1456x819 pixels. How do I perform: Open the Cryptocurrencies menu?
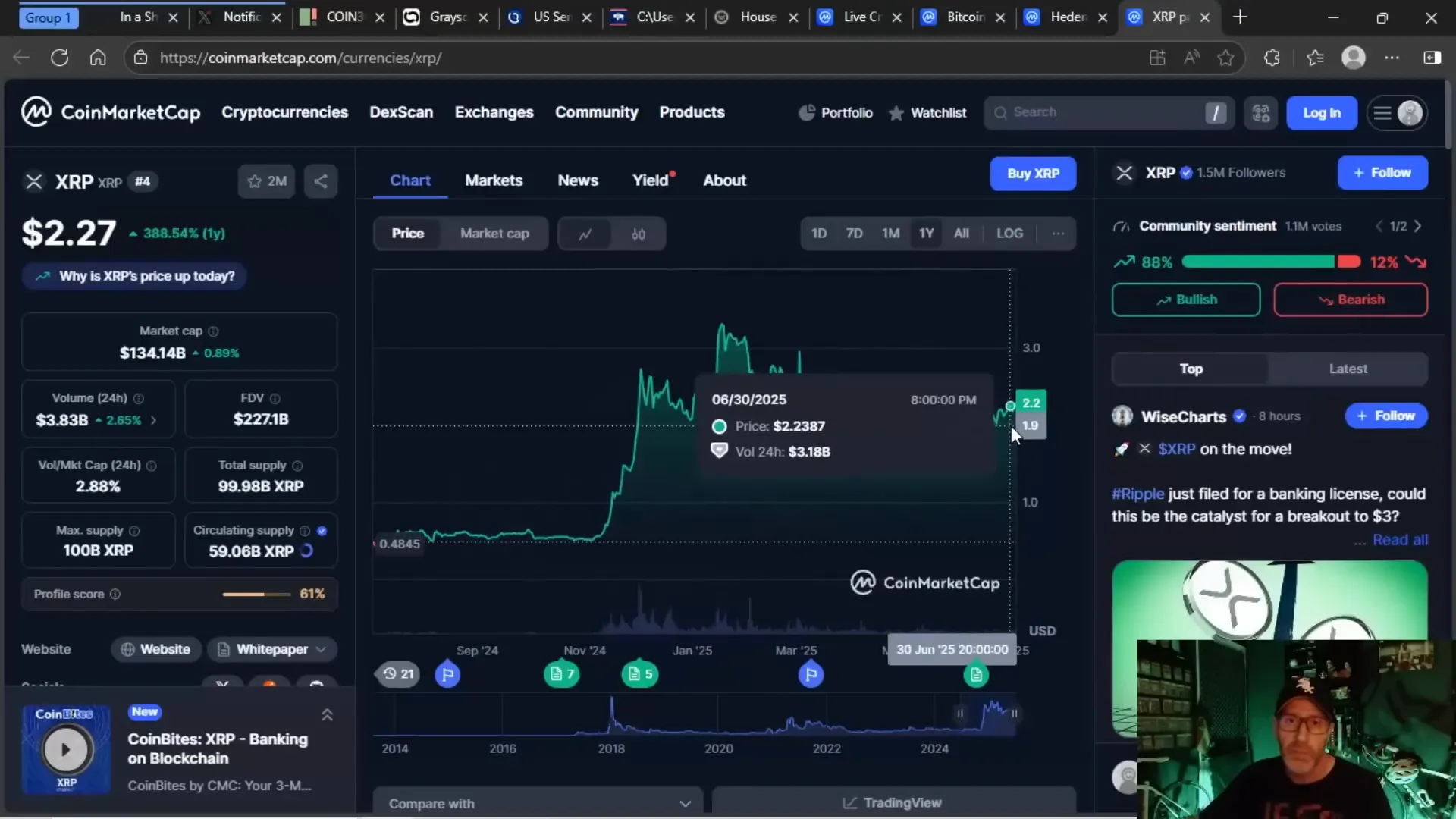click(x=284, y=112)
